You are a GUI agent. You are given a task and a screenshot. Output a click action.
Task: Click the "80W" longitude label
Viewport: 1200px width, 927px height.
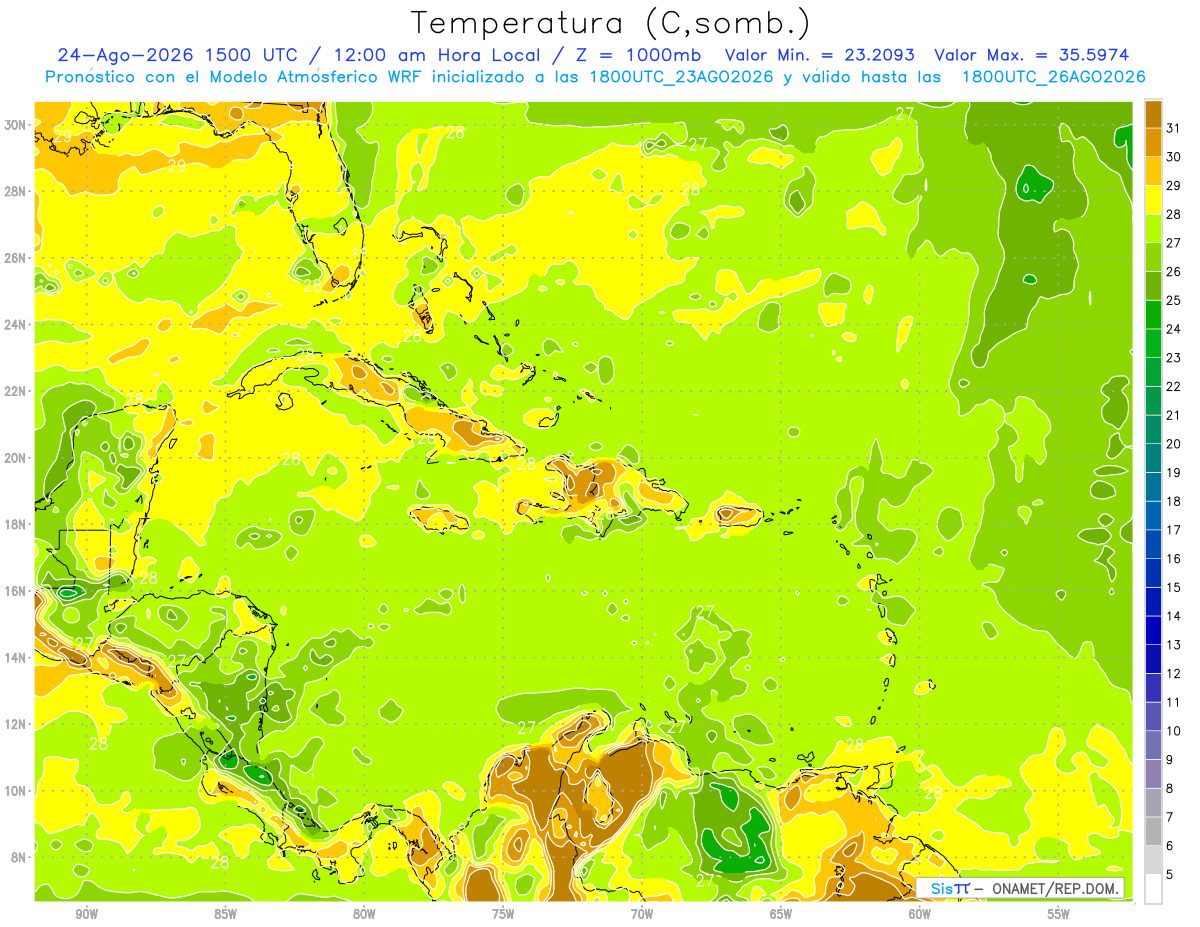point(364,914)
